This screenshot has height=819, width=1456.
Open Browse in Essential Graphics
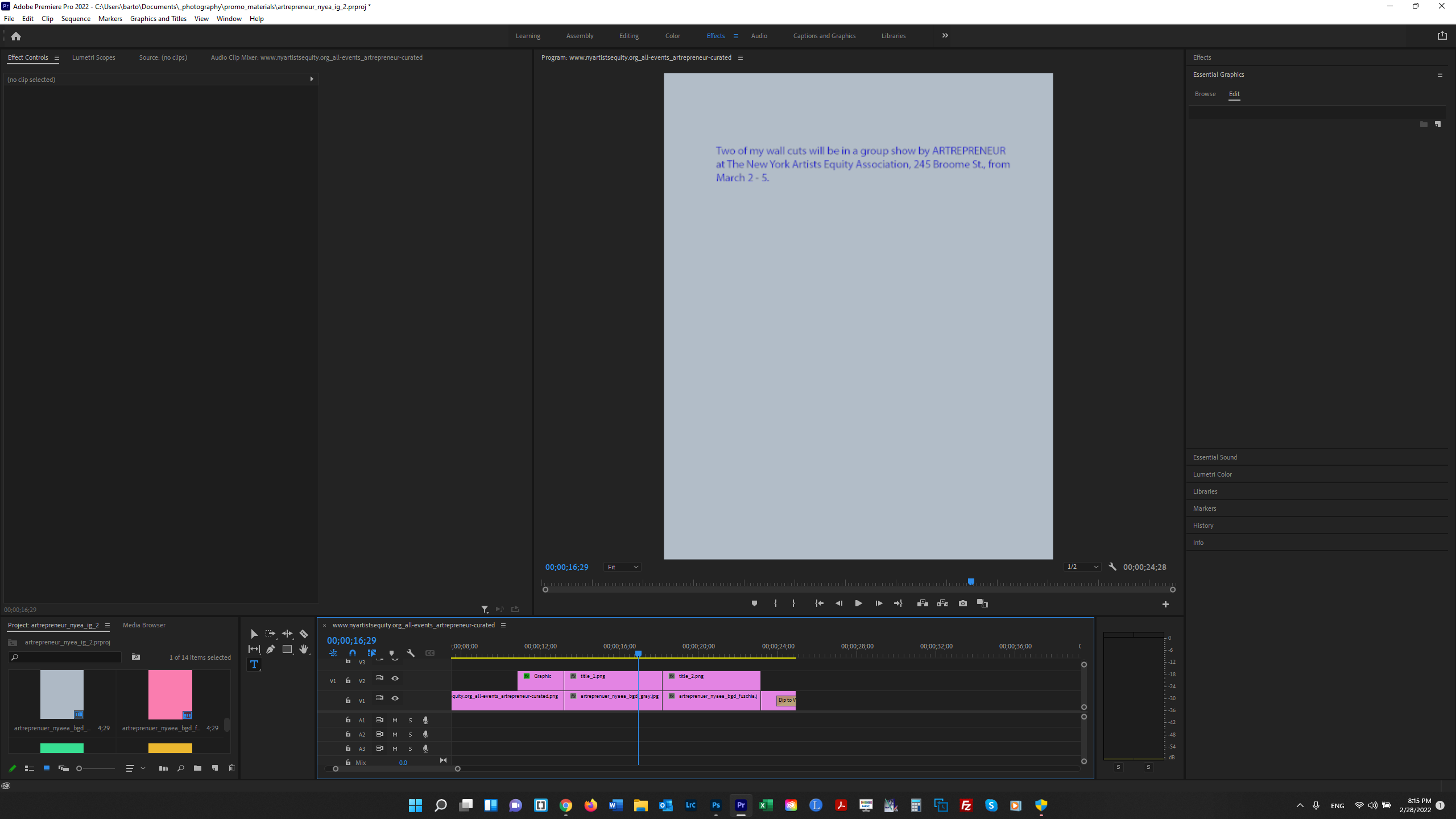pos(1205,93)
